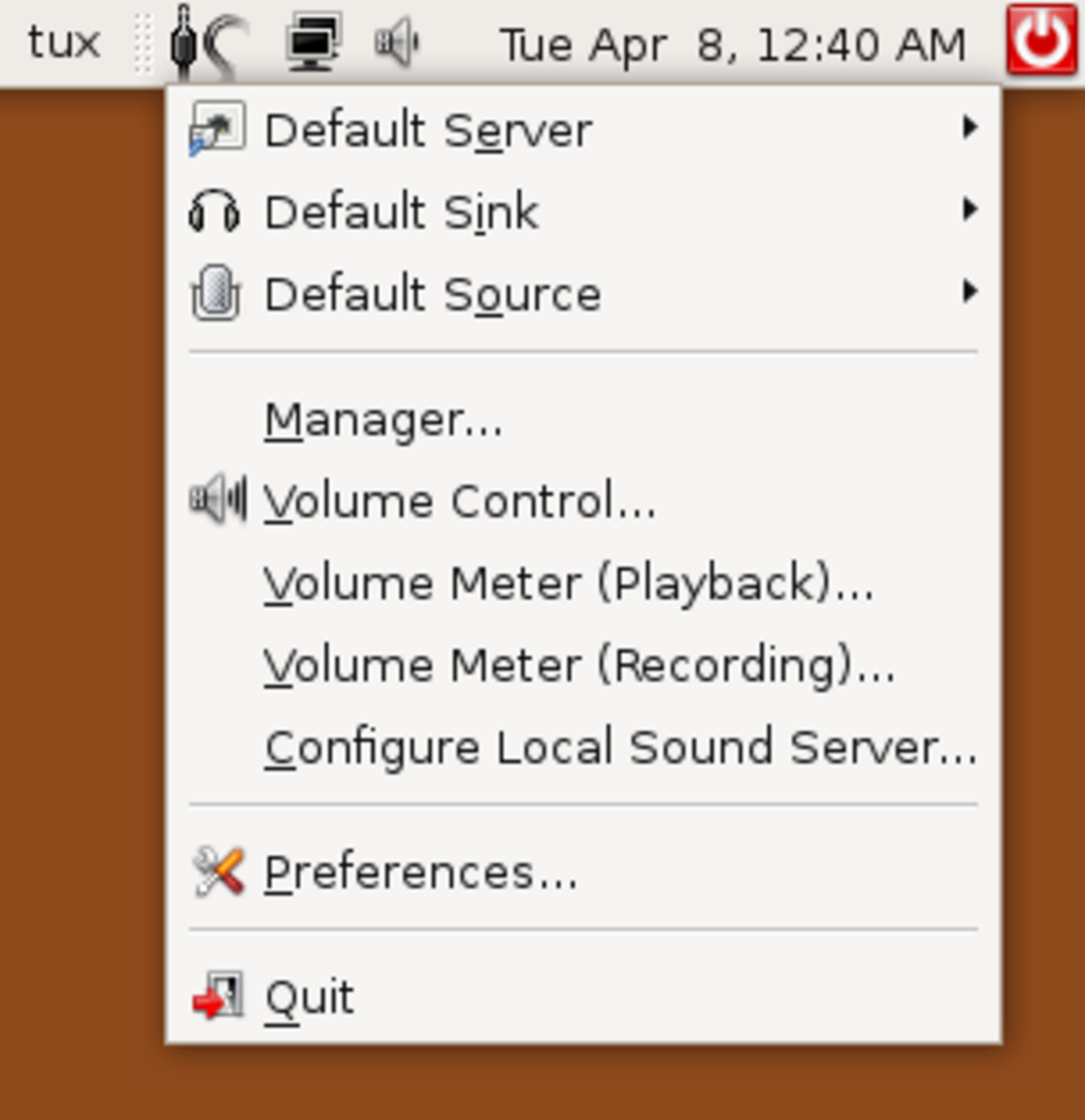This screenshot has width=1085, height=1120.
Task: Click the PulseAudio jack tray icon
Action: click(x=206, y=42)
